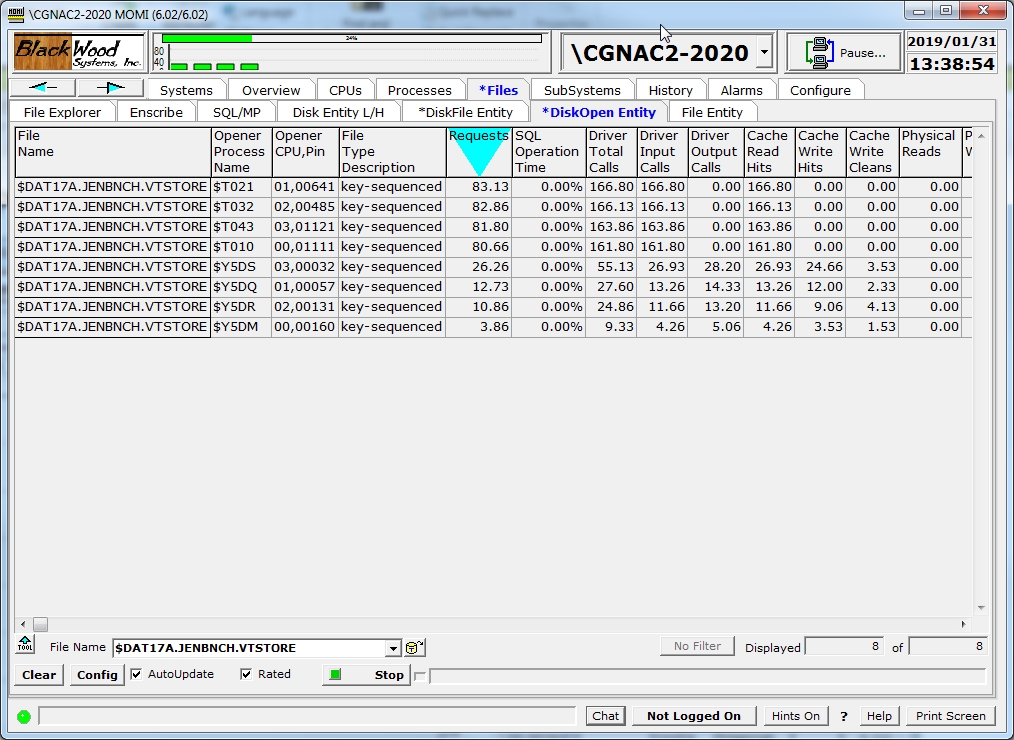Disable the Rated checkbox

coord(246,675)
